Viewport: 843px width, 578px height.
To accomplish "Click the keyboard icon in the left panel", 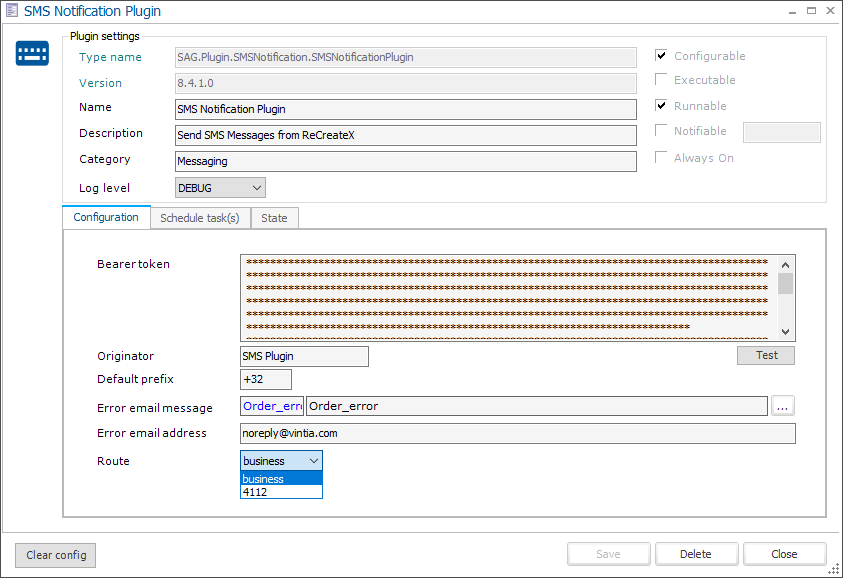I will click(32, 53).
